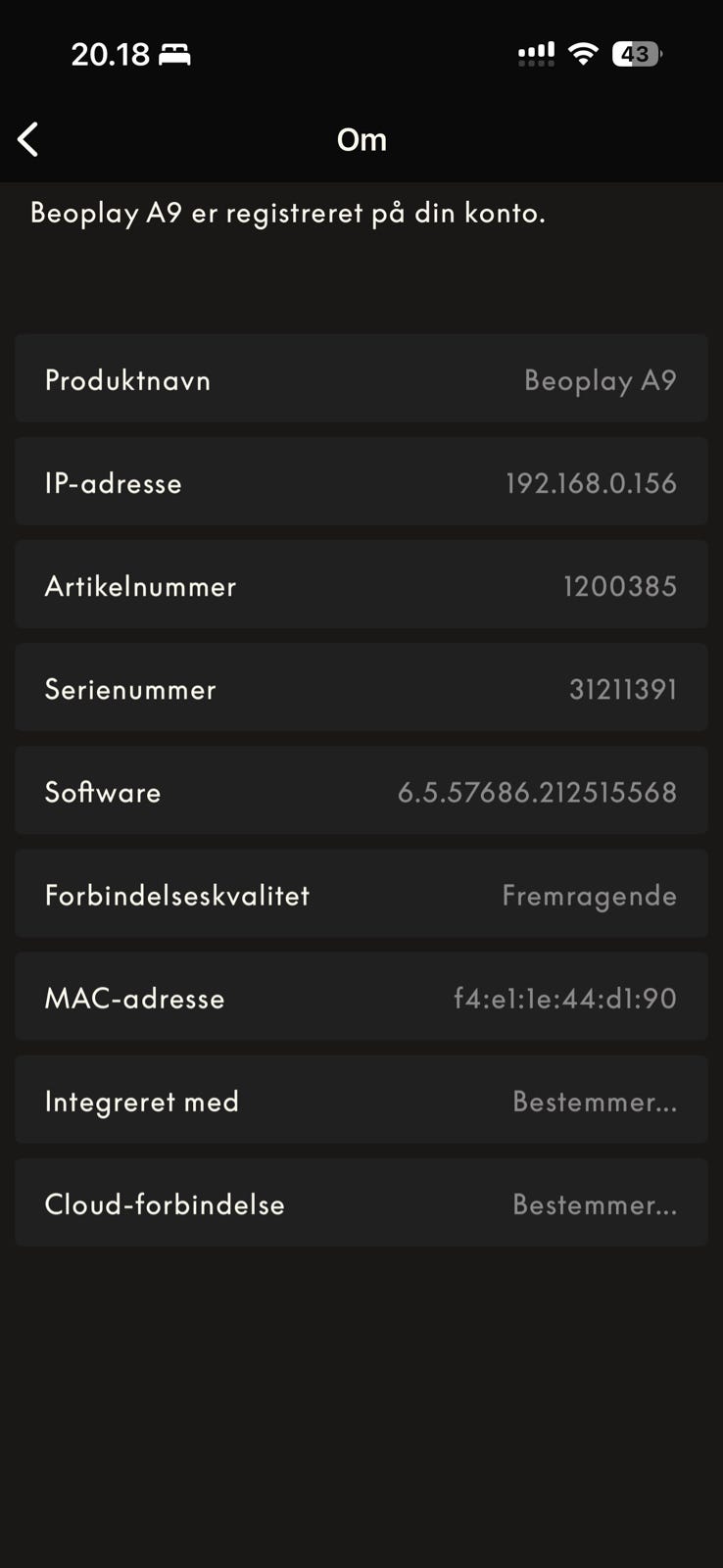723x1568 pixels.
Task: Tap the cellular signal bars icon
Action: pyautogui.click(x=536, y=54)
